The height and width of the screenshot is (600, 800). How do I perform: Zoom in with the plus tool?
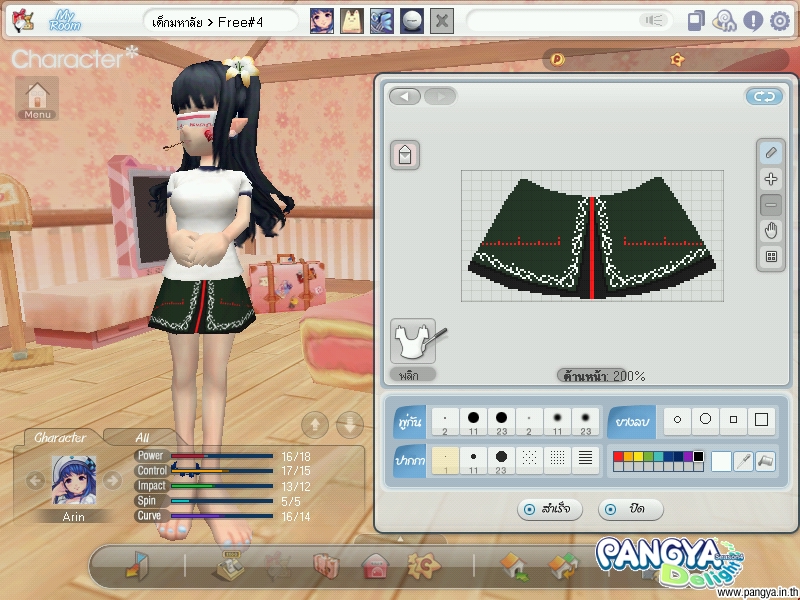pos(771,179)
